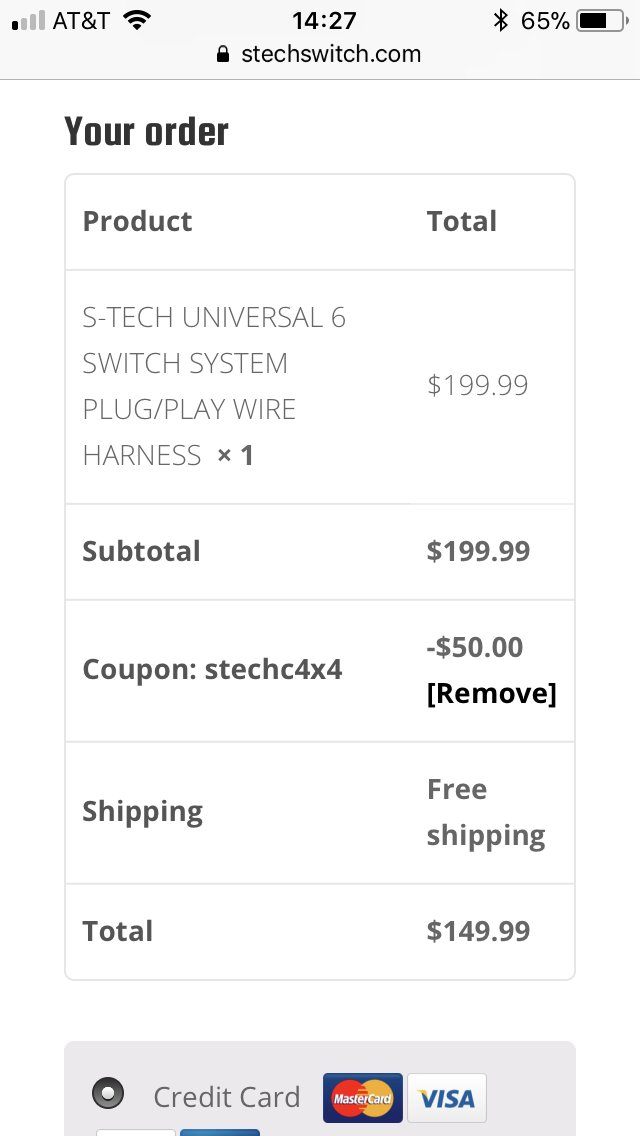
Task: Tap the Bluetooth icon in status bar
Action: click(500, 20)
